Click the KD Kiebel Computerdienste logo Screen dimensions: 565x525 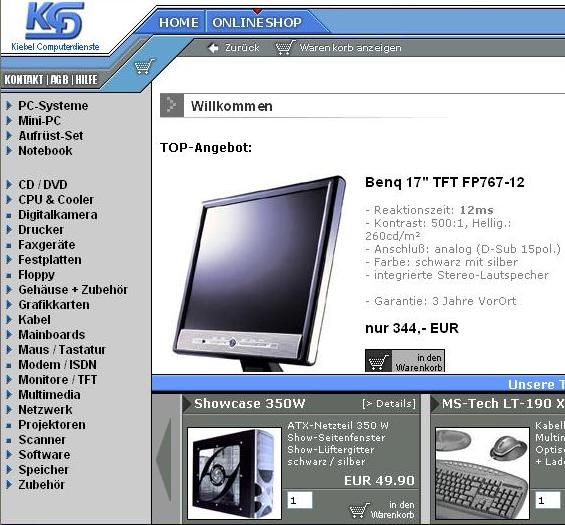coord(55,26)
